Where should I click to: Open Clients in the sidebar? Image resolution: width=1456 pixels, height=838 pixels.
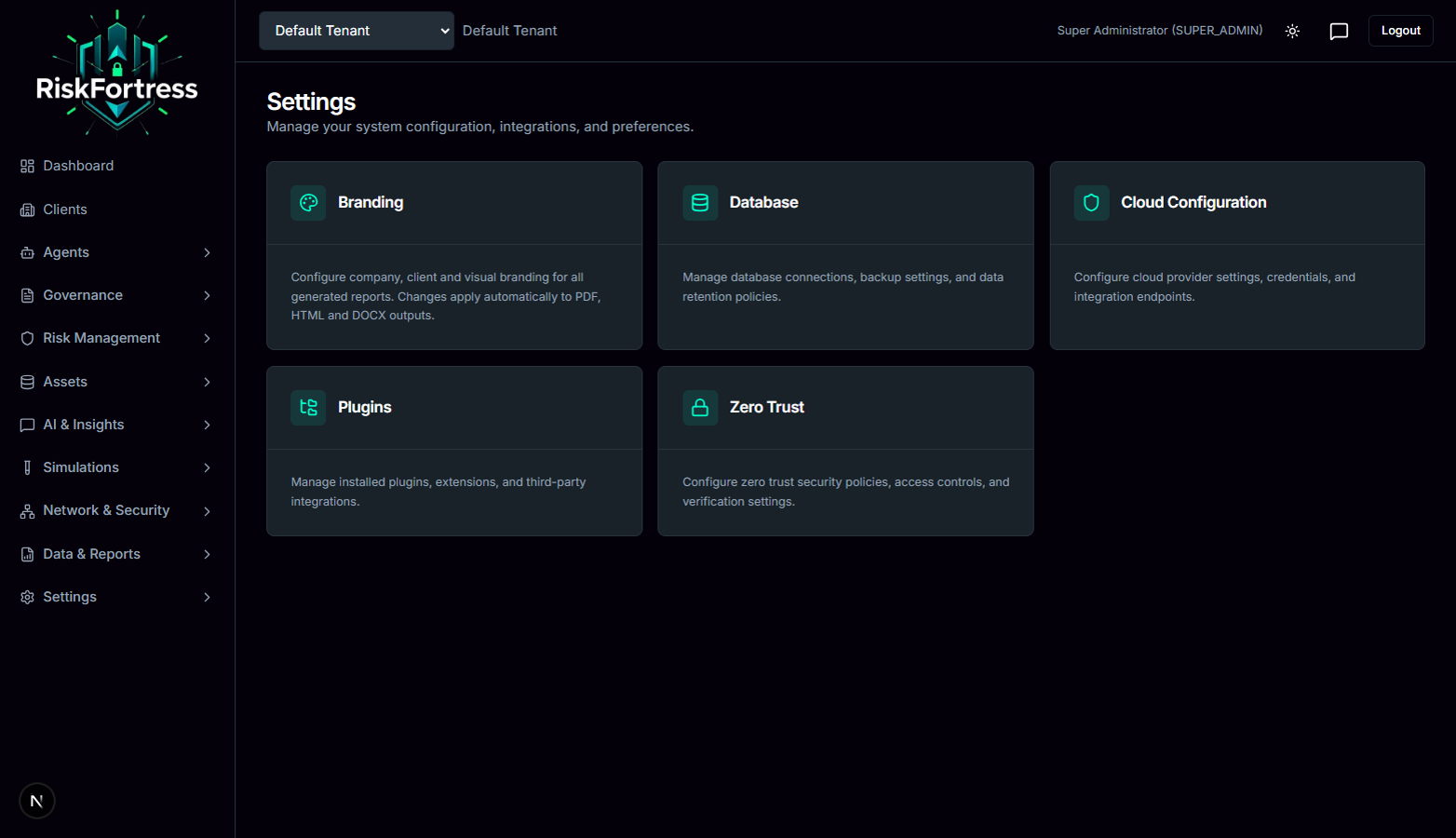click(x=64, y=209)
